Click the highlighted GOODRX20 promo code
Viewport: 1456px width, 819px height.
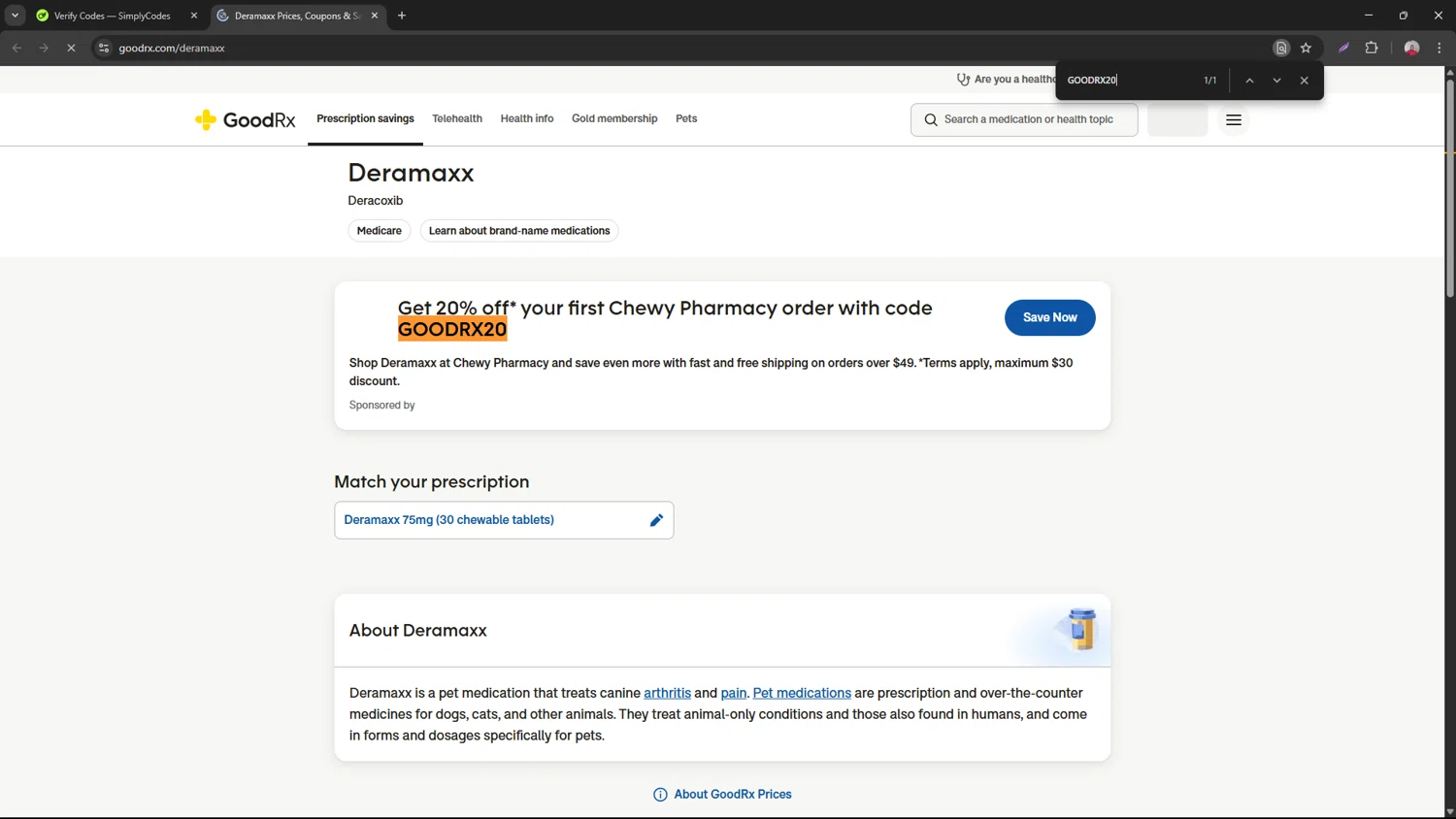[452, 330]
